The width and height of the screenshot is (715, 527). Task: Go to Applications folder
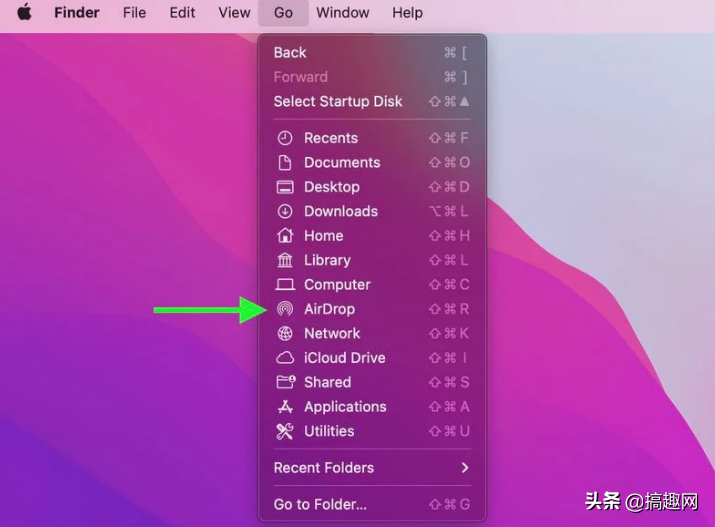372,407
